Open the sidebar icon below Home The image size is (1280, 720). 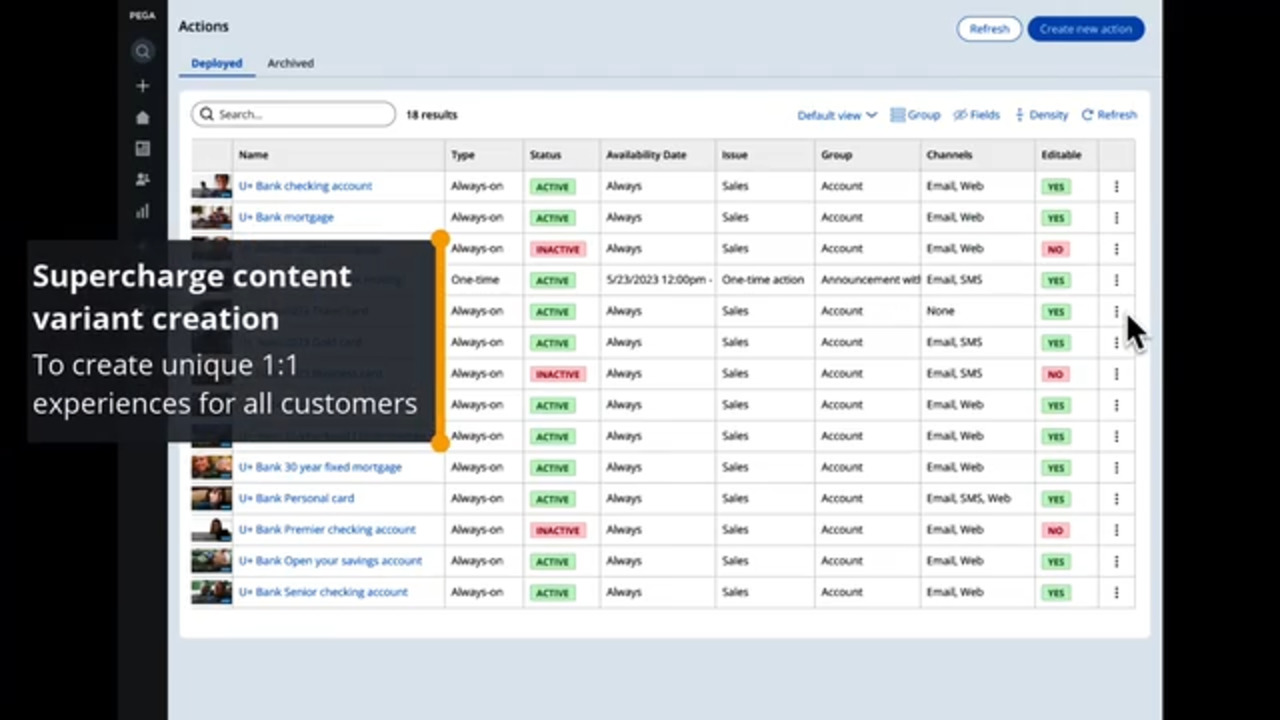point(142,149)
